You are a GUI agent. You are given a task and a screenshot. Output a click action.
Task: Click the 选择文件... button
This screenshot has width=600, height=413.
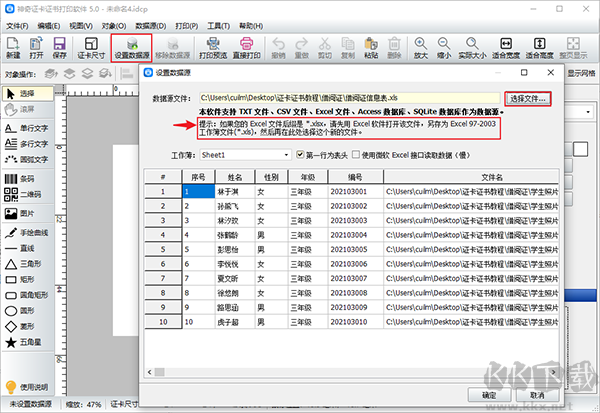(528, 99)
